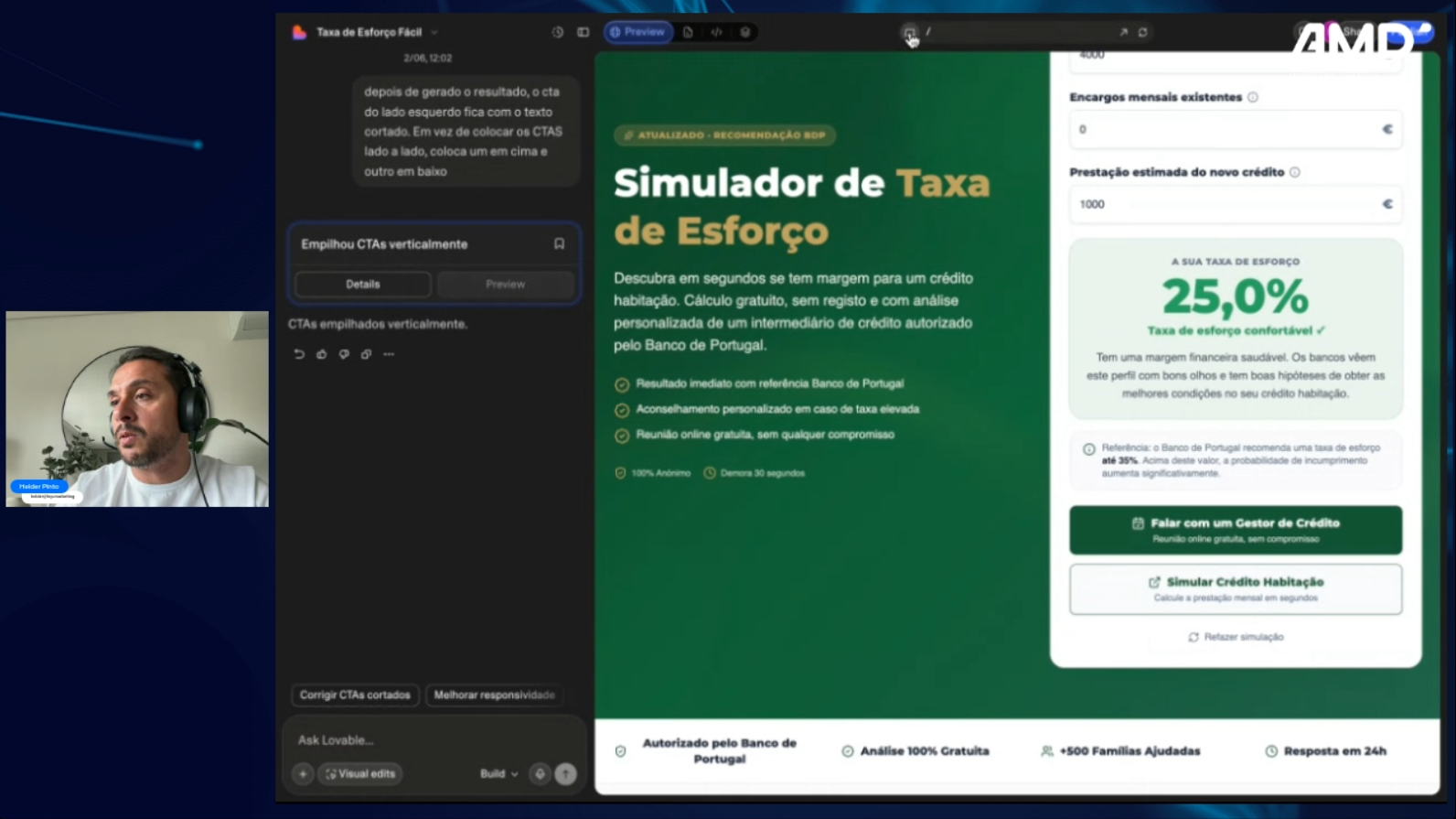This screenshot has width=1456, height=819.
Task: Click the undo arrow under the reply
Action: click(299, 354)
